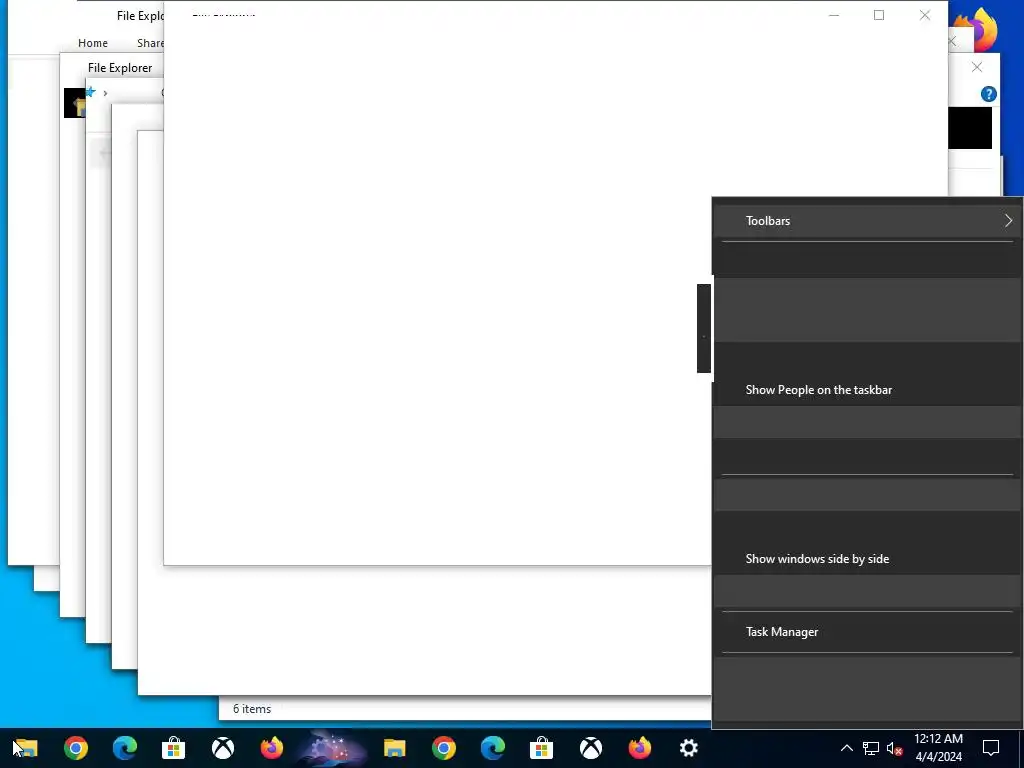Toggle Show People on the taskbar

[x=867, y=390]
